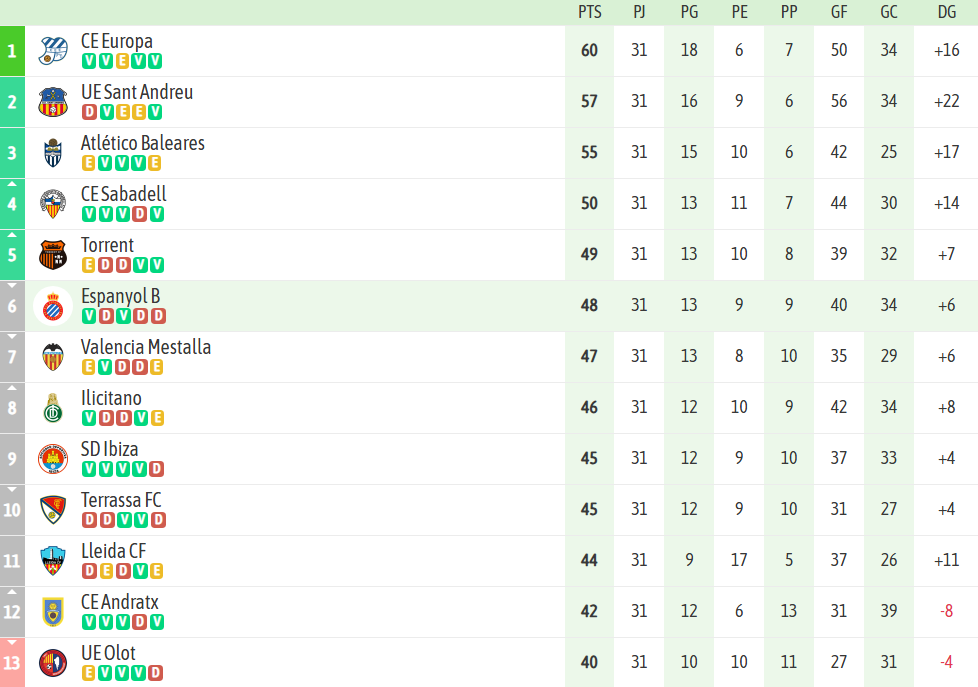Click the Valencia Mestalla bat crest

pos(53,357)
